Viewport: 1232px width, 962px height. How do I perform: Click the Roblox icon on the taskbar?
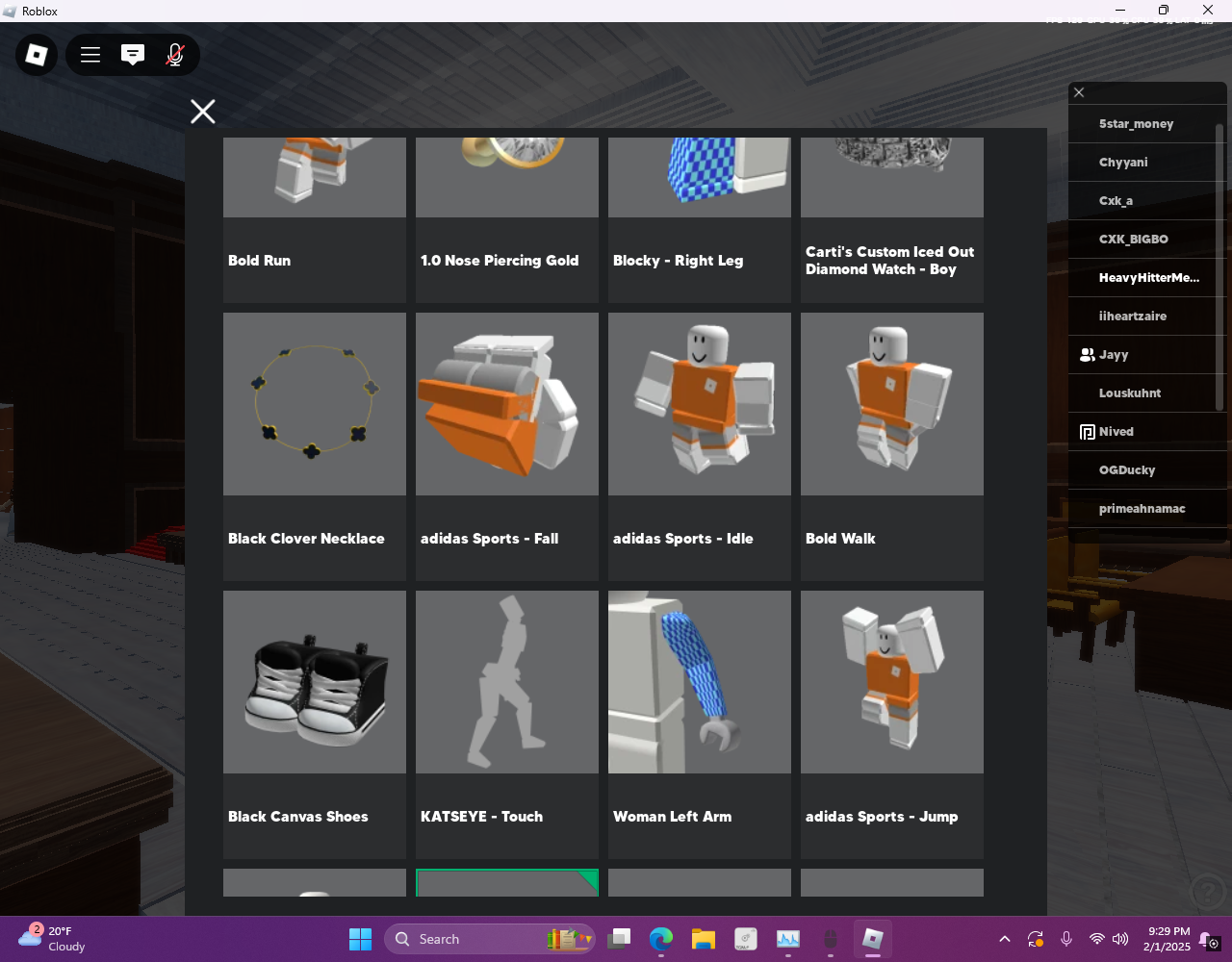(873, 939)
